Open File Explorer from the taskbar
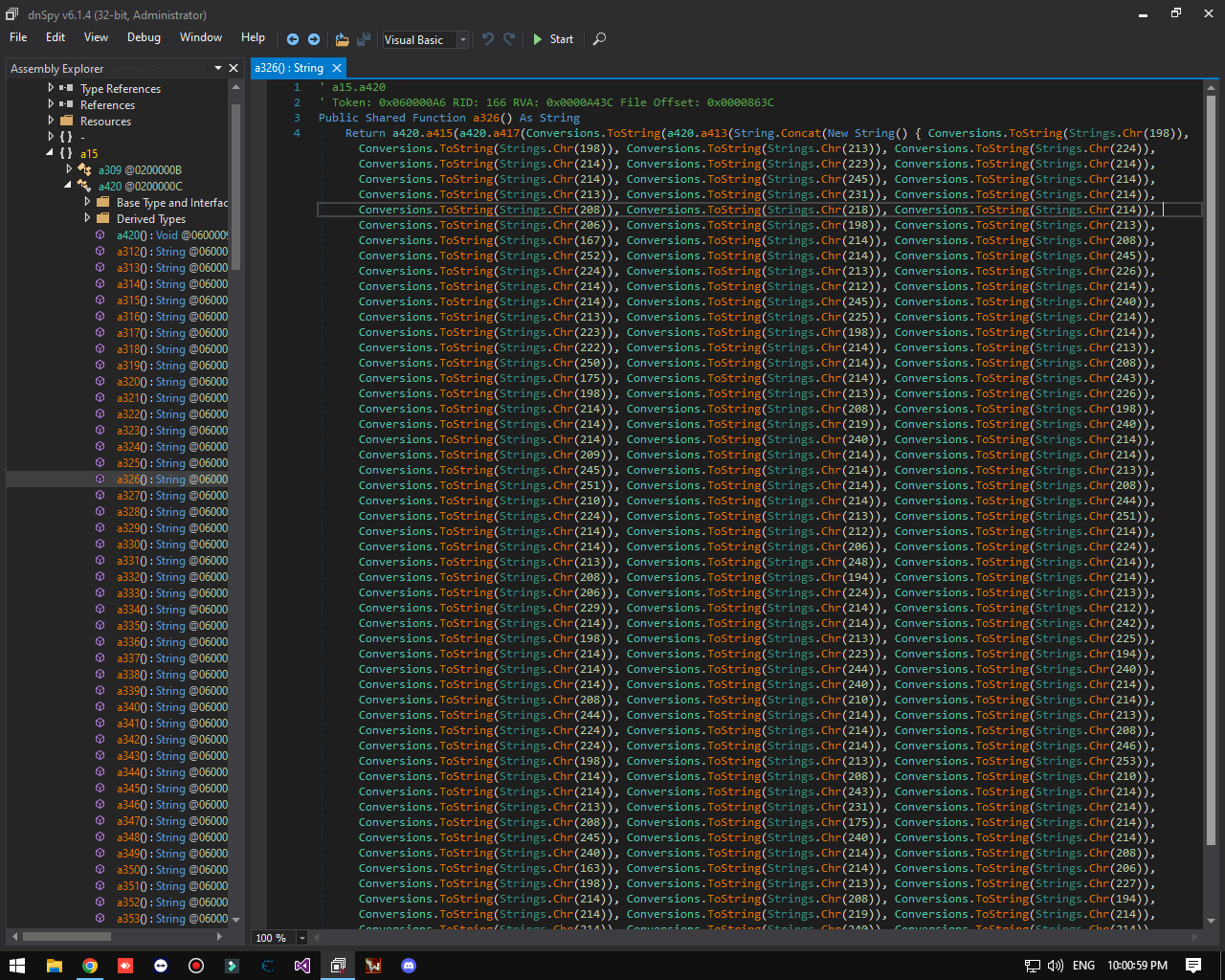Image resolution: width=1225 pixels, height=980 pixels. click(54, 965)
